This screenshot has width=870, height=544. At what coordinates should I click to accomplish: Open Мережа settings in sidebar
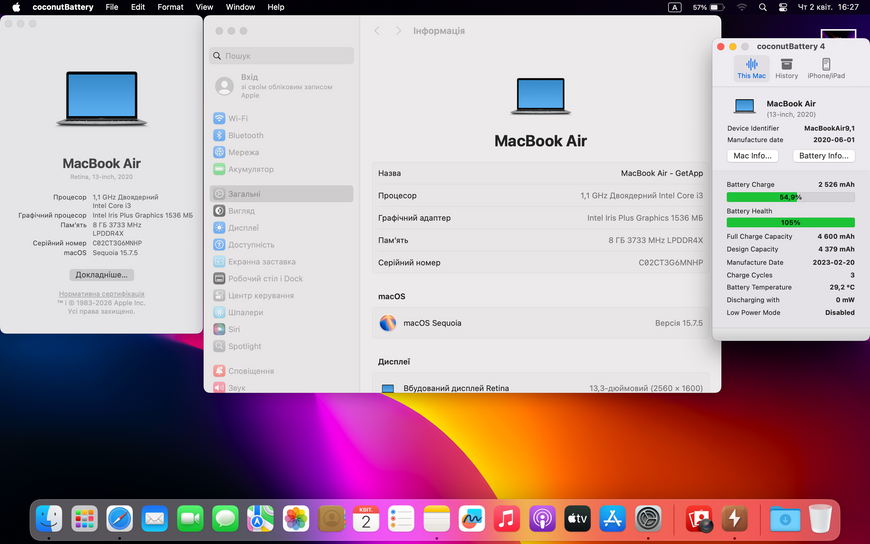(x=281, y=152)
